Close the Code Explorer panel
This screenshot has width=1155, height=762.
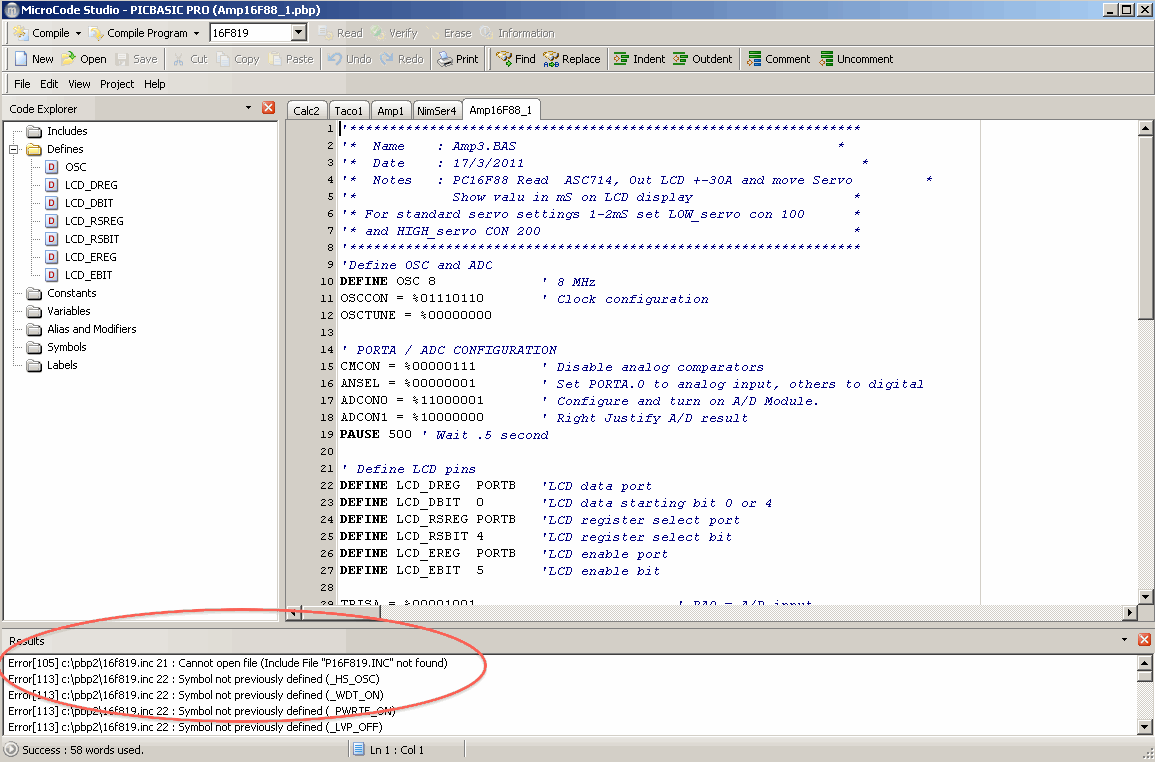pyautogui.click(x=268, y=108)
